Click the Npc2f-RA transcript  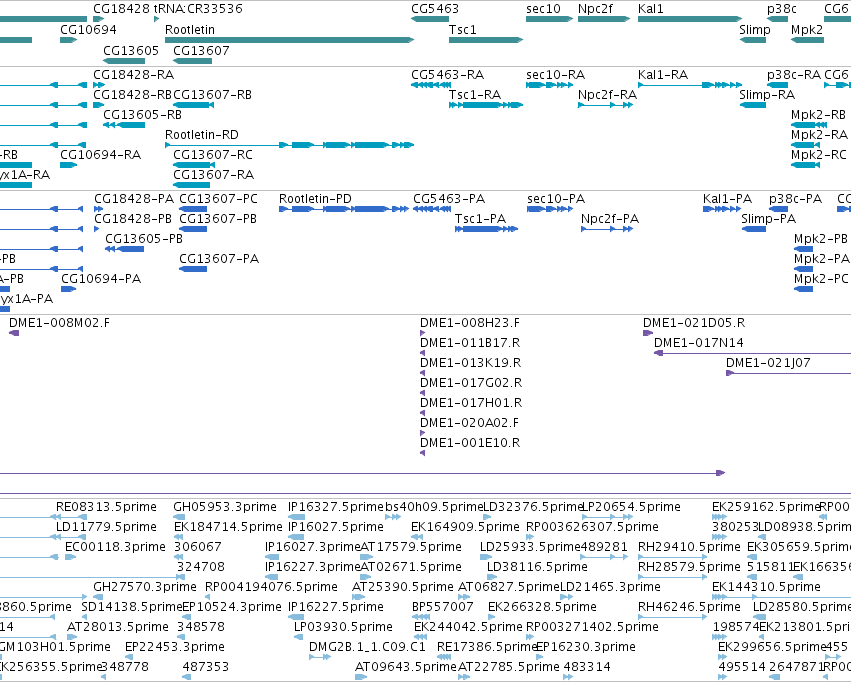tap(605, 105)
